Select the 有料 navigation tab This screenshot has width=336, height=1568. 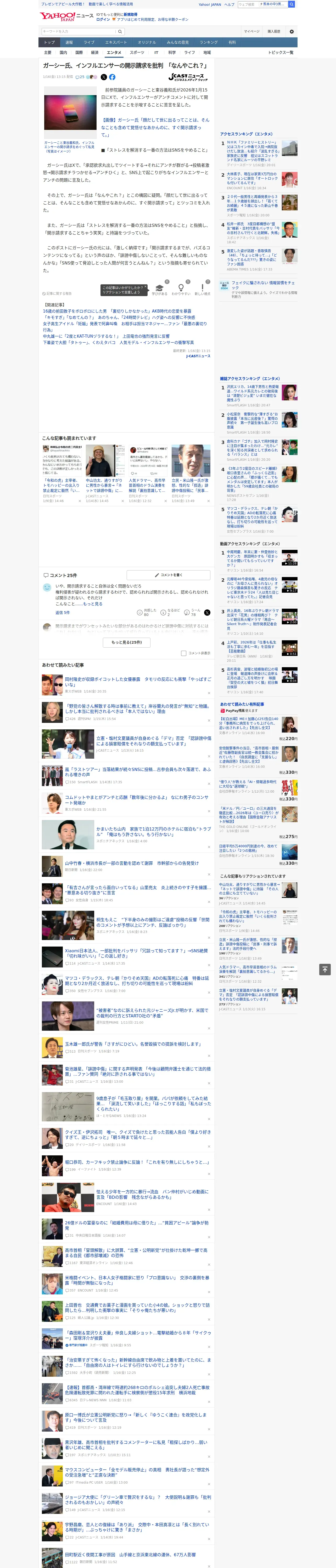point(232,43)
